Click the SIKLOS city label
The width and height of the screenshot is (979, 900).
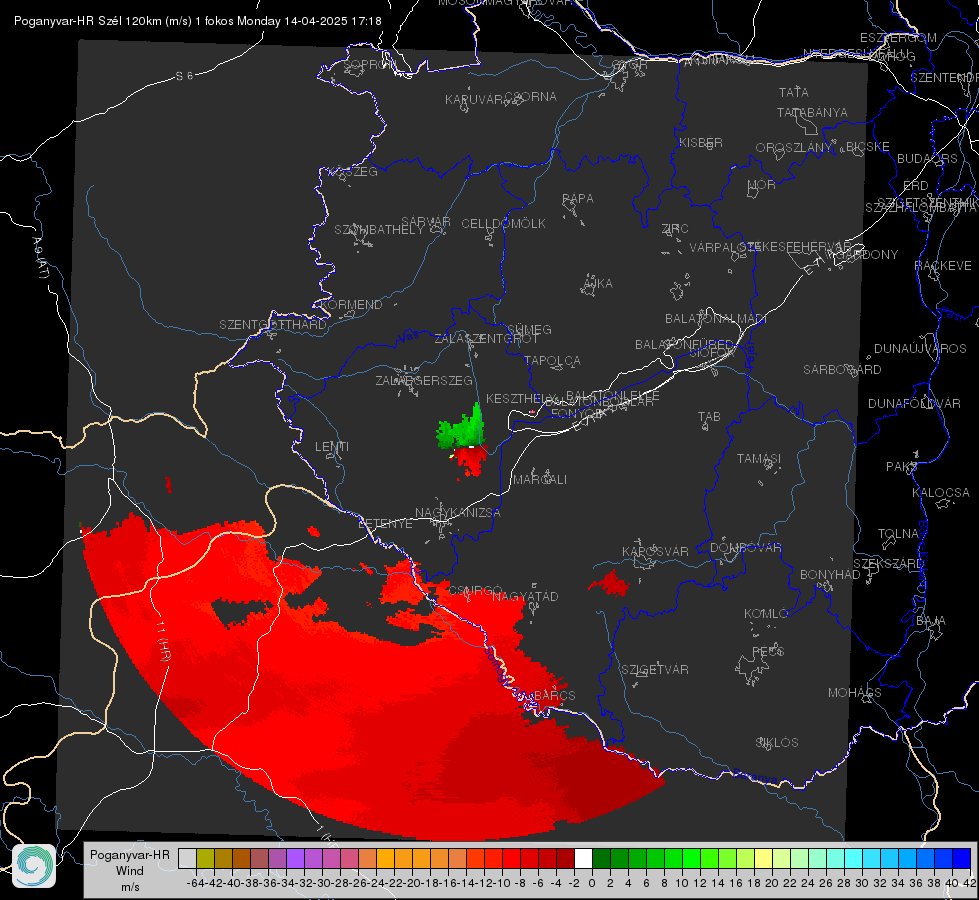777,743
